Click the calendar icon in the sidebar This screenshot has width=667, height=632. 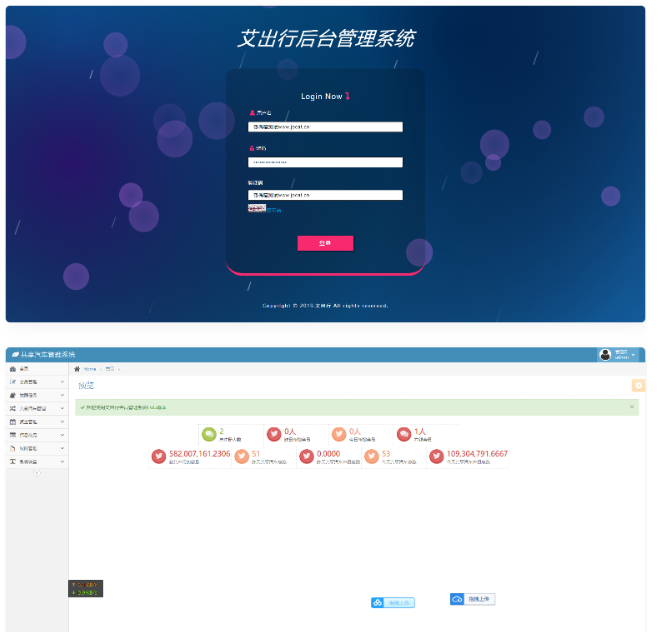tap(12, 422)
